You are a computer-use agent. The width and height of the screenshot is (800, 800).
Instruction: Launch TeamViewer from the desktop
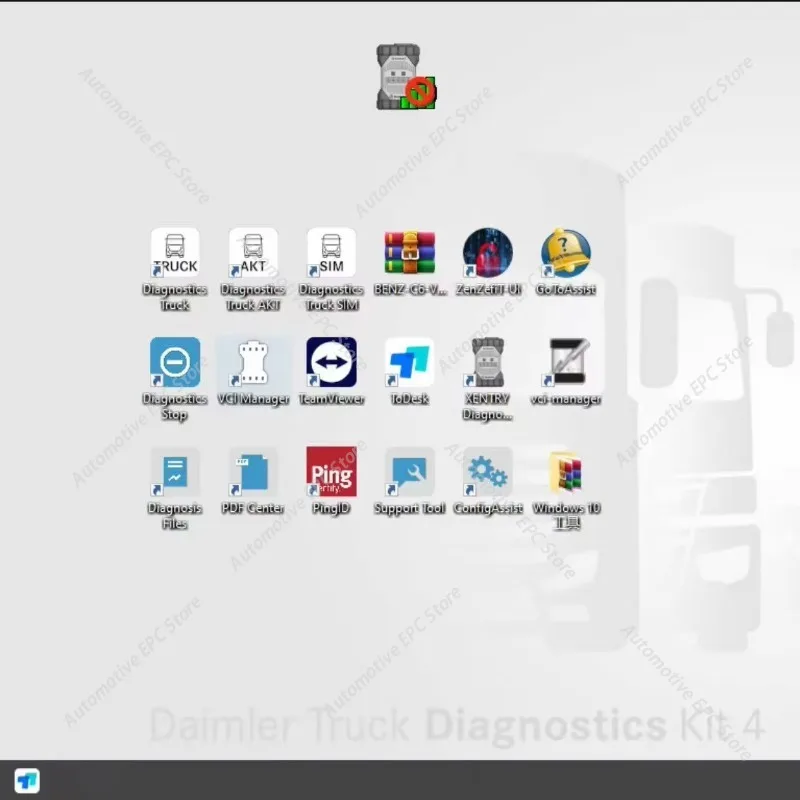[331, 362]
